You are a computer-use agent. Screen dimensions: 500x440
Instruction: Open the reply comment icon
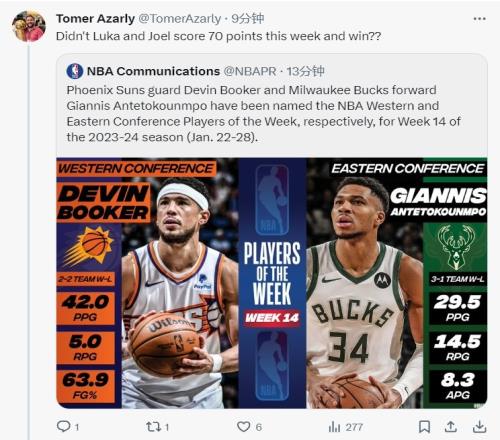63,426
